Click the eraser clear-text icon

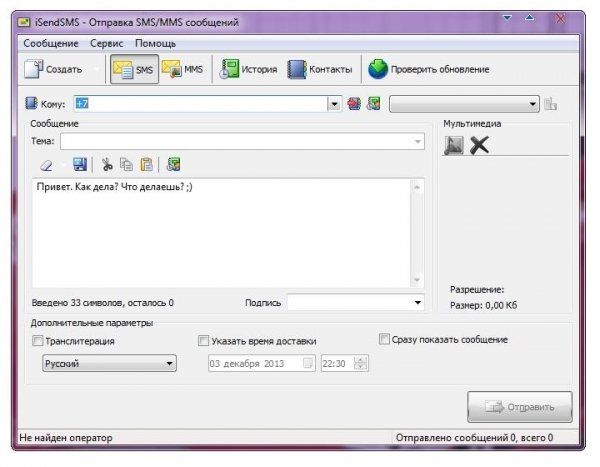click(x=47, y=165)
